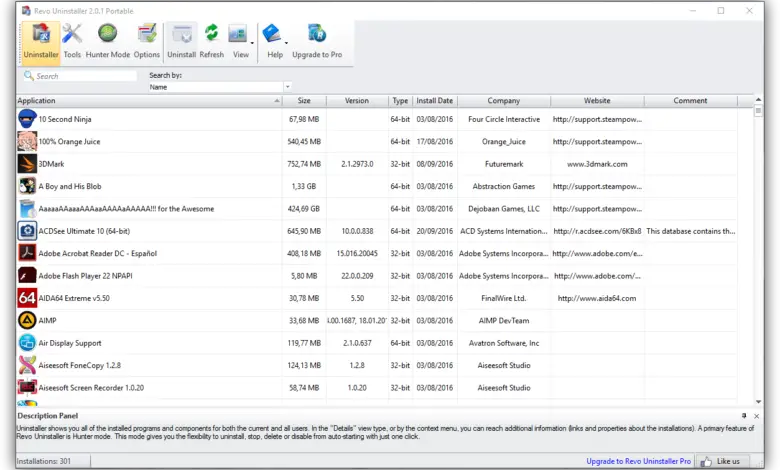Pin the Description Panel

coord(743,415)
